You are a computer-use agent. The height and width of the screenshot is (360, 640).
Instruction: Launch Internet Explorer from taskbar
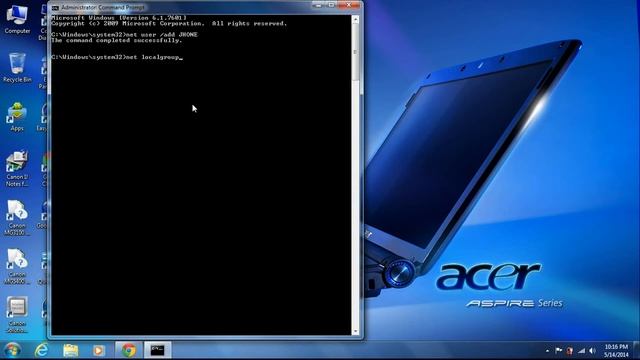click(x=41, y=350)
